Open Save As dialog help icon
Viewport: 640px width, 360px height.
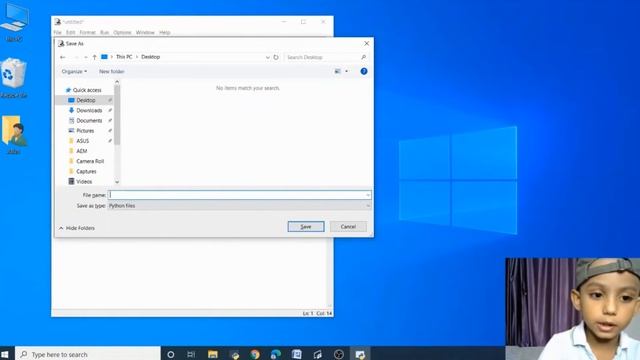[x=364, y=71]
